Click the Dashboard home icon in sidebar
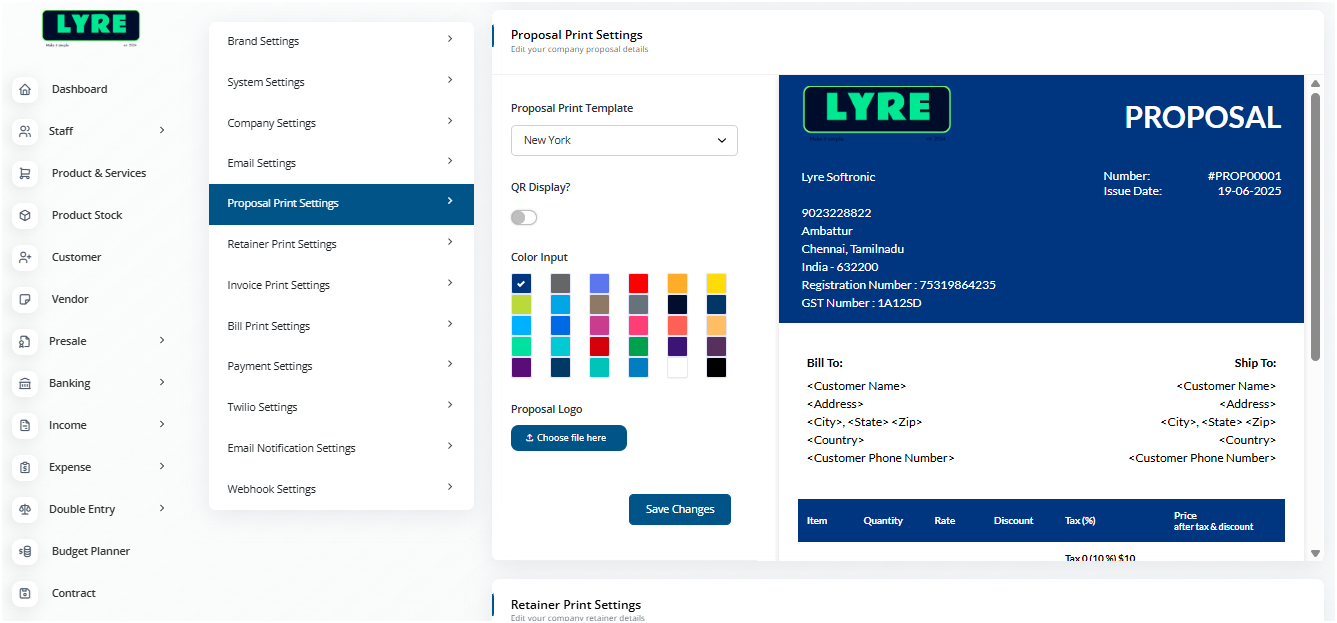Viewport: 1337px width, 623px height. tap(25, 89)
